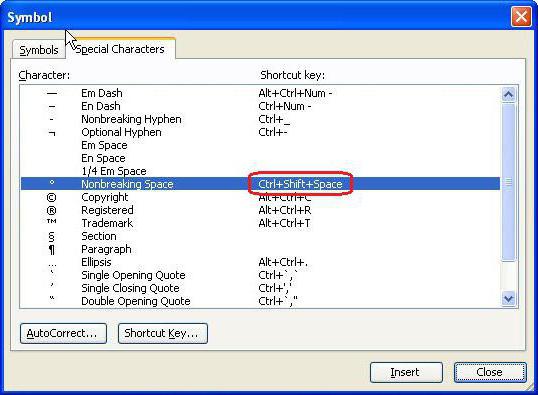Select the Copyright character row
538x395 pixels.
tap(260, 197)
